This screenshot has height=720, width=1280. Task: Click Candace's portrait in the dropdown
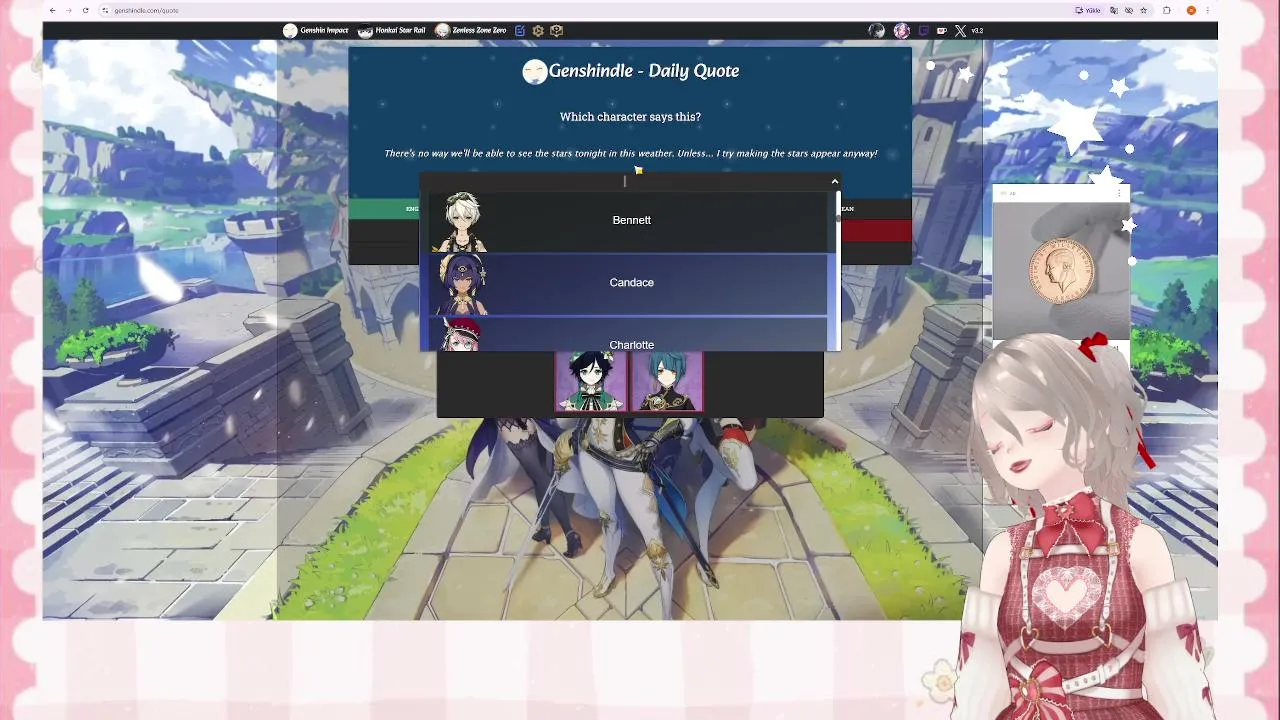pyautogui.click(x=461, y=284)
